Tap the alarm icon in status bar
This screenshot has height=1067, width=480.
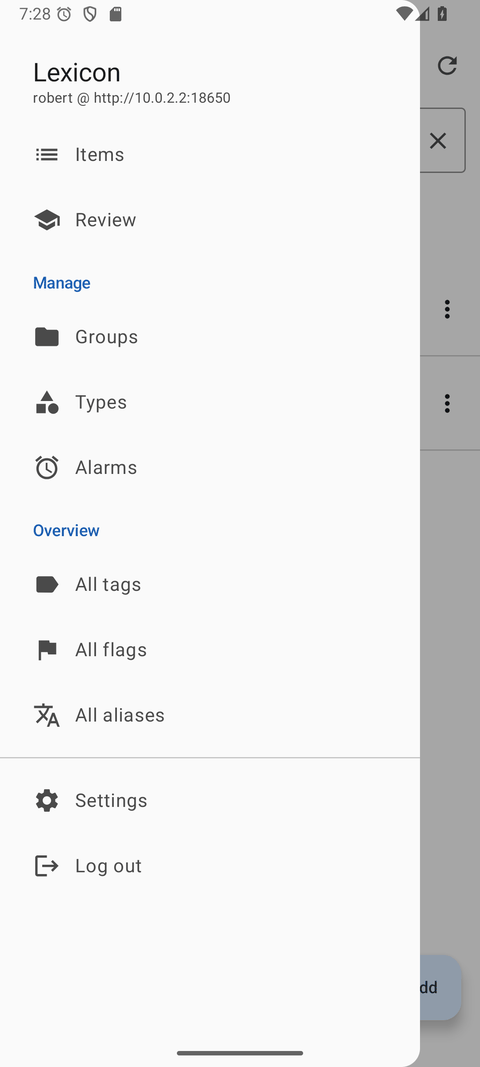point(64,14)
